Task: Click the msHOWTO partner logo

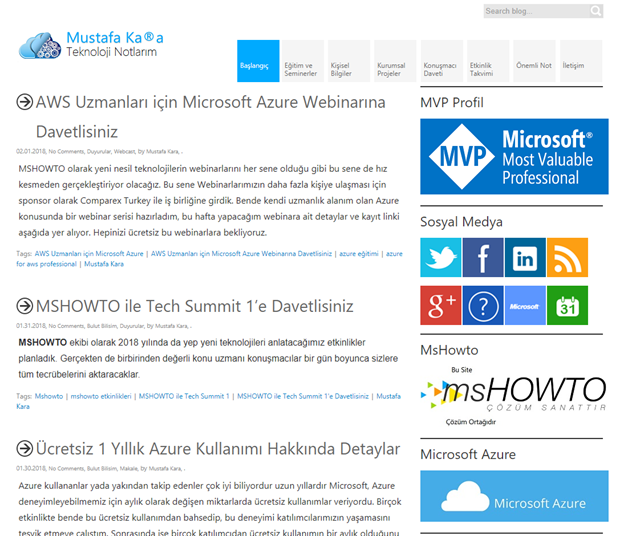Action: coord(513,394)
